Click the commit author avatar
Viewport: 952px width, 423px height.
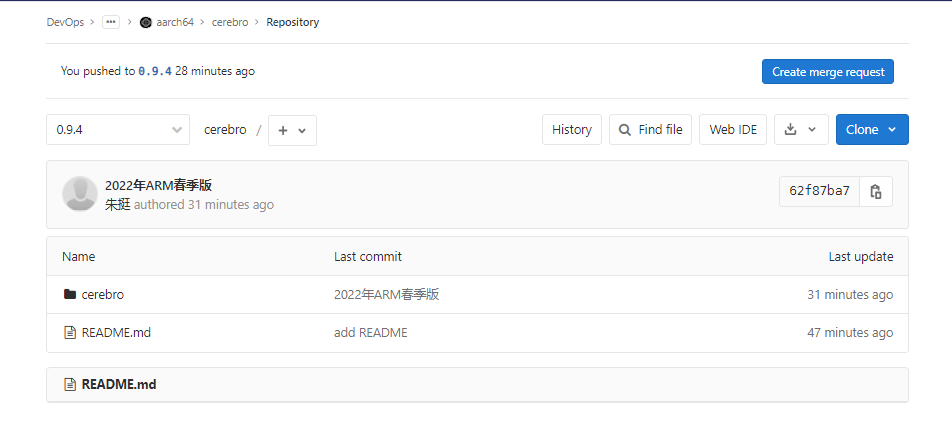(x=80, y=194)
